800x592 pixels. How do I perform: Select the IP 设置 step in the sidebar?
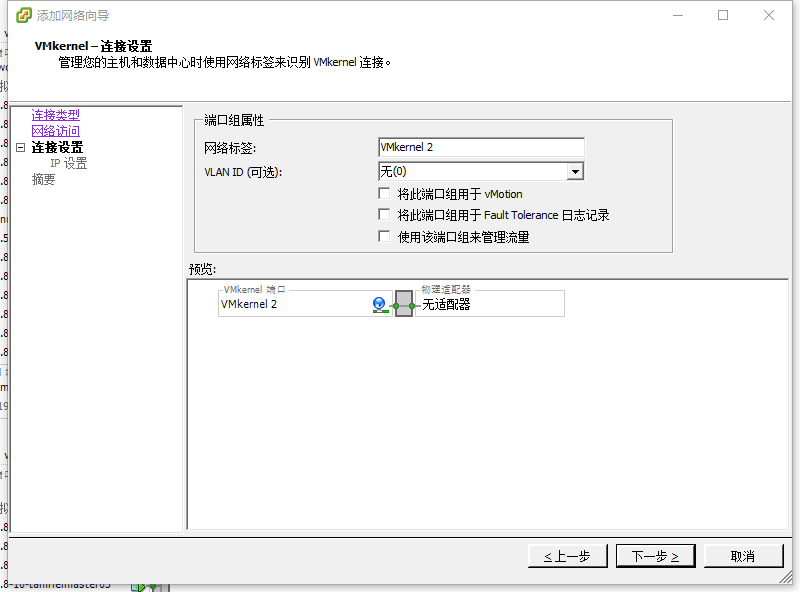point(69,163)
